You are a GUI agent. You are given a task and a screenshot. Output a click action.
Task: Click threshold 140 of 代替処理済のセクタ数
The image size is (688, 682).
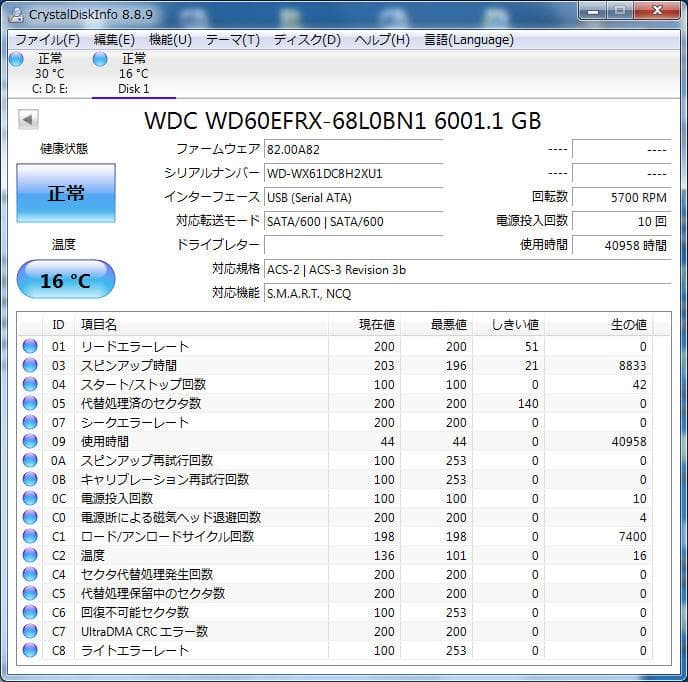click(528, 403)
